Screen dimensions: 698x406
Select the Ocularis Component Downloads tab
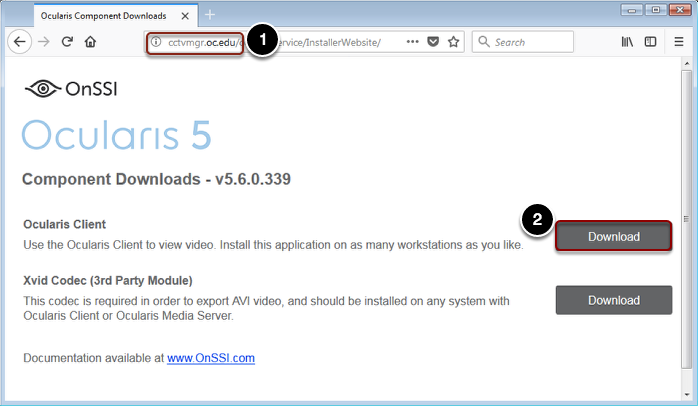pos(116,16)
